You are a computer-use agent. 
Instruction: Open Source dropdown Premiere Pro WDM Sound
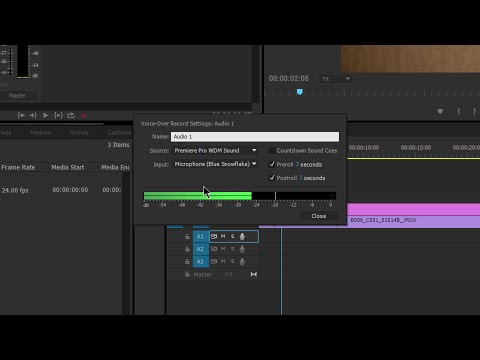pos(215,151)
